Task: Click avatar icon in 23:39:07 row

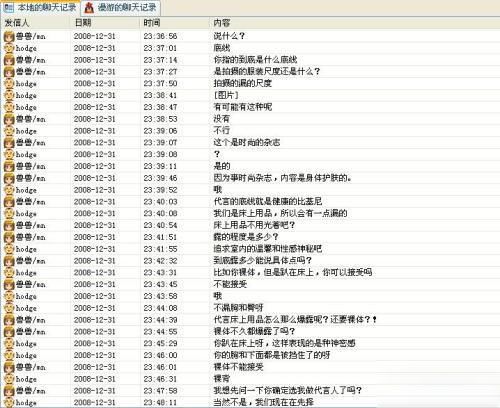Action: [x=9, y=143]
